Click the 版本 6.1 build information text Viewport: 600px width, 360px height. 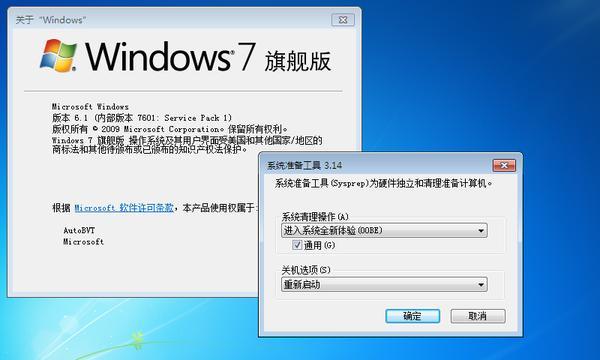pyautogui.click(x=142, y=118)
